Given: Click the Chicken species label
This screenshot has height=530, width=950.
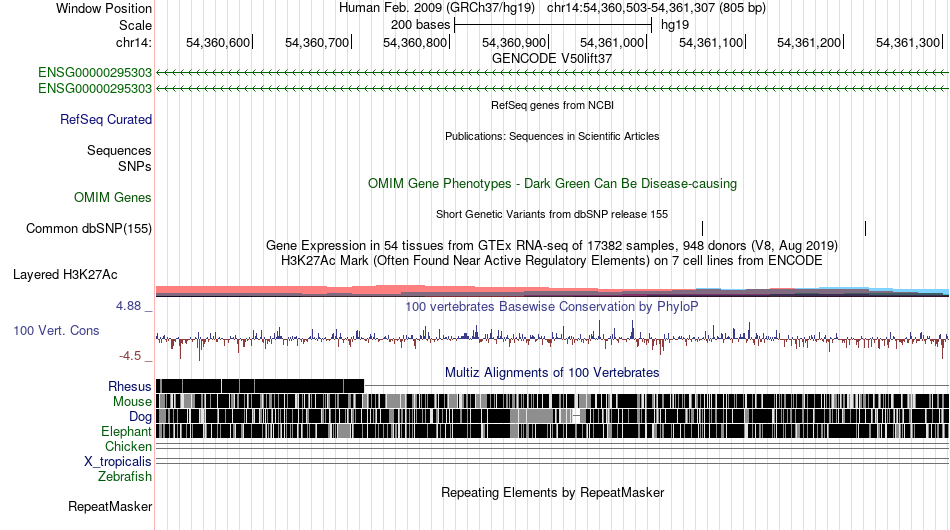Looking at the screenshot, I should tap(128, 446).
